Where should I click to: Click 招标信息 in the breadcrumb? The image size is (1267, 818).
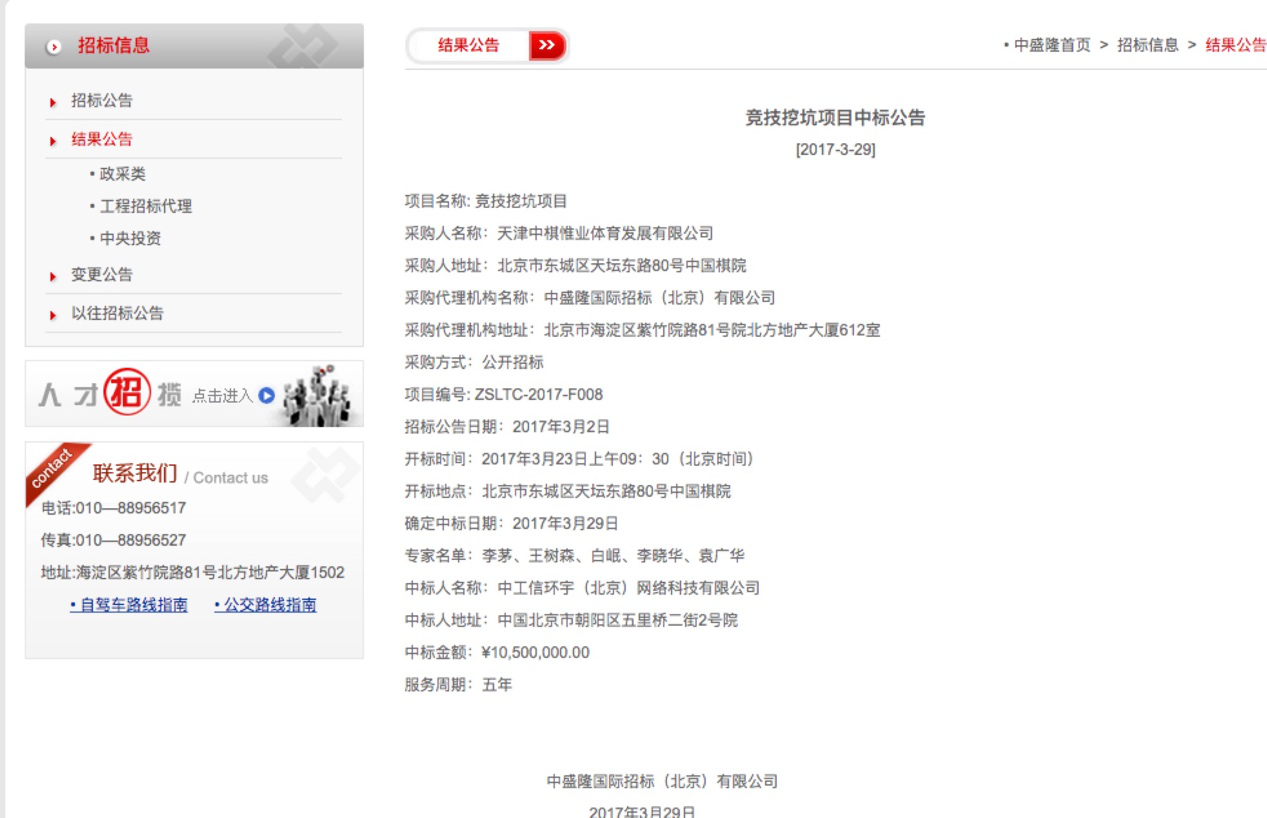coord(1148,45)
